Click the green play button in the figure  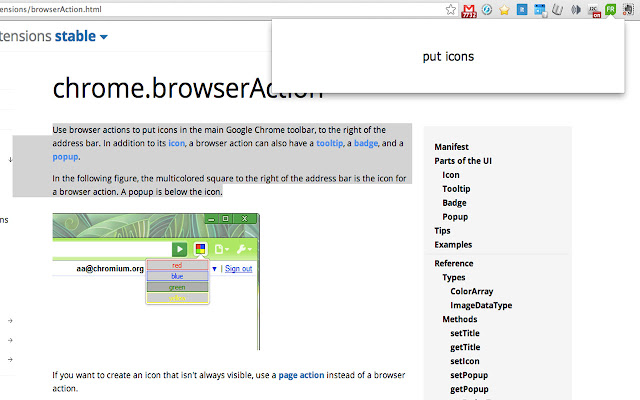coord(179,249)
